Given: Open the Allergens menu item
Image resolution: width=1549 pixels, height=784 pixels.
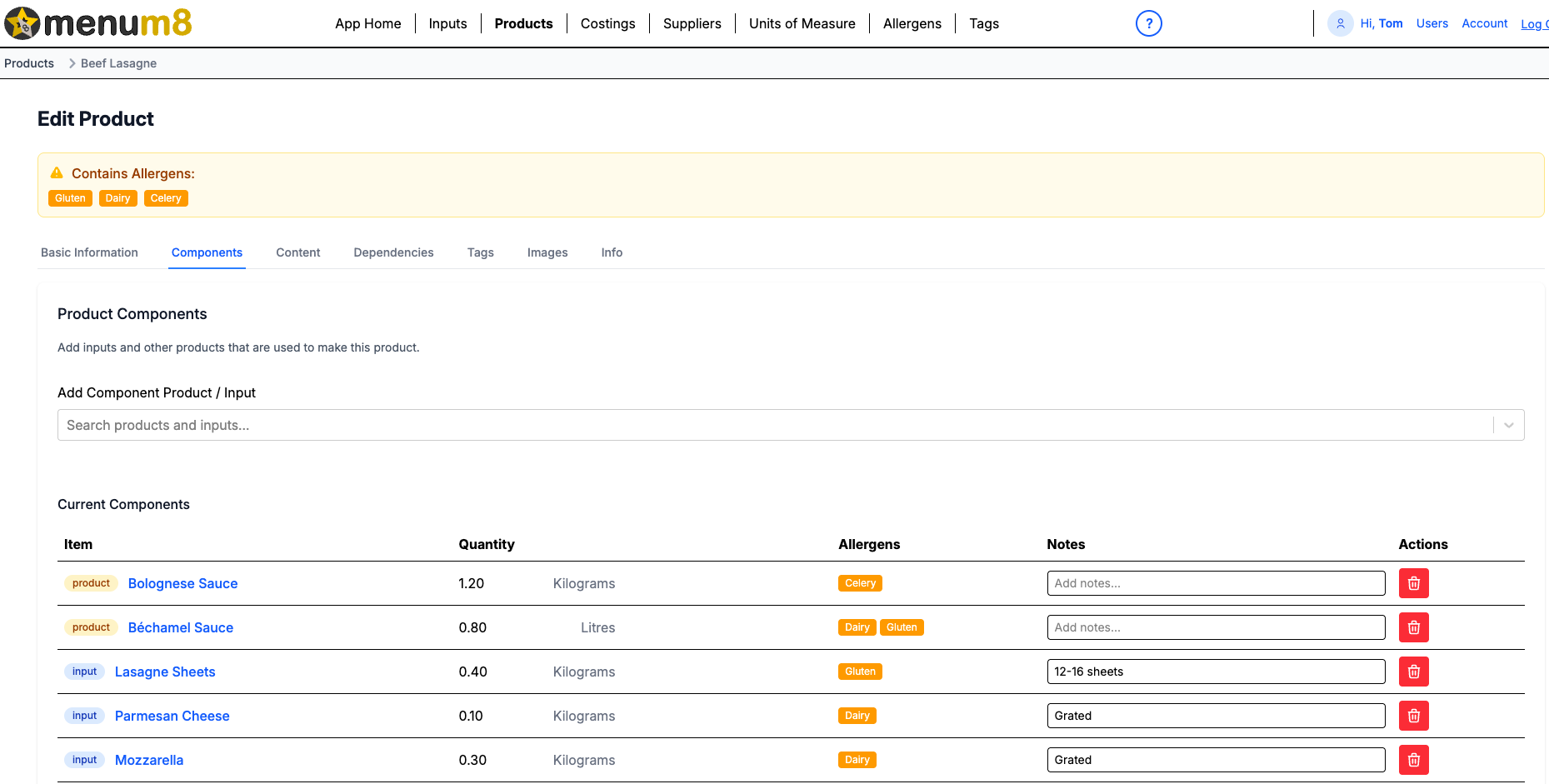Looking at the screenshot, I should pos(912,23).
